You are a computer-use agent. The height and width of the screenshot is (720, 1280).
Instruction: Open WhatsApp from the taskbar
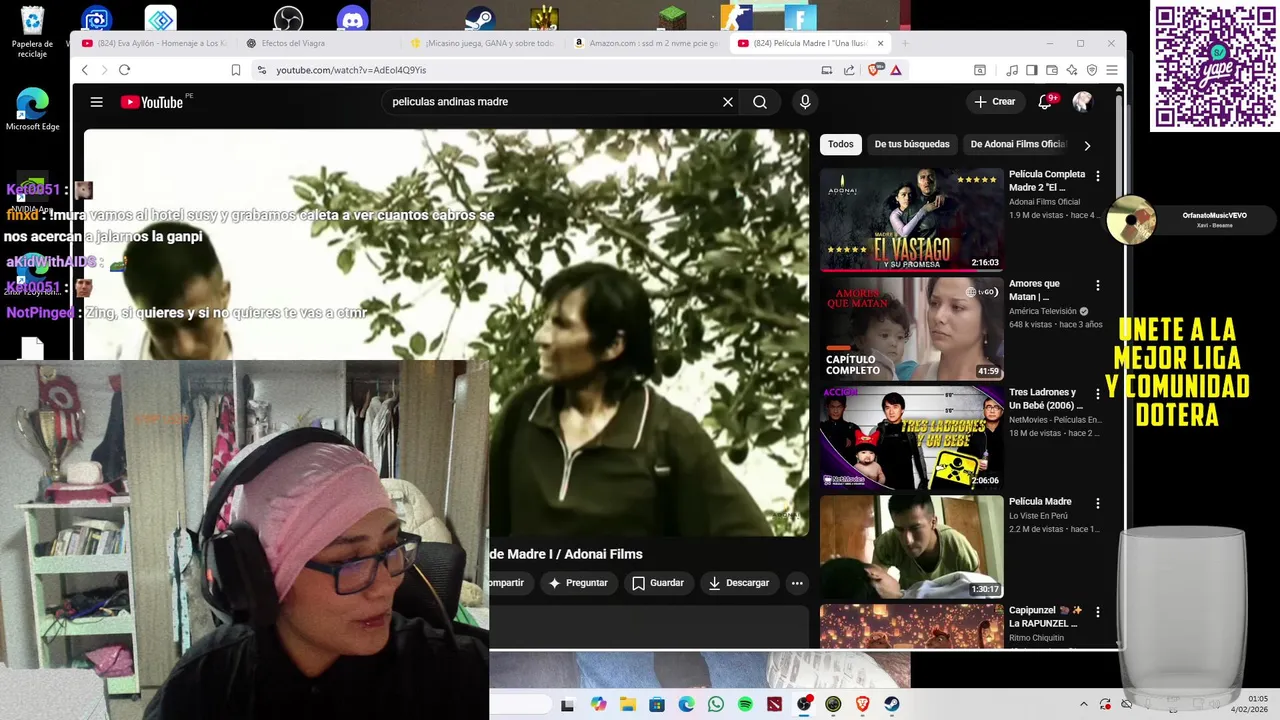[716, 704]
